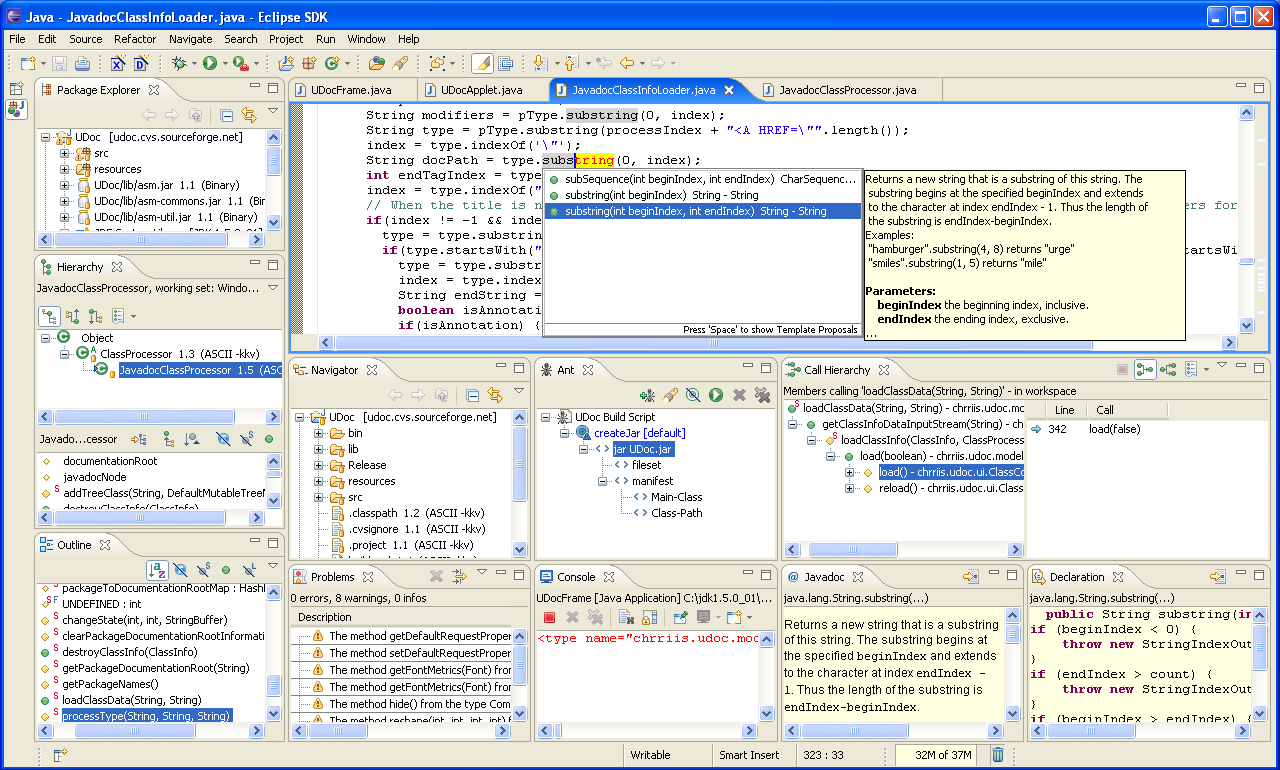Click Line column header in Call Hierarchy

[1065, 410]
